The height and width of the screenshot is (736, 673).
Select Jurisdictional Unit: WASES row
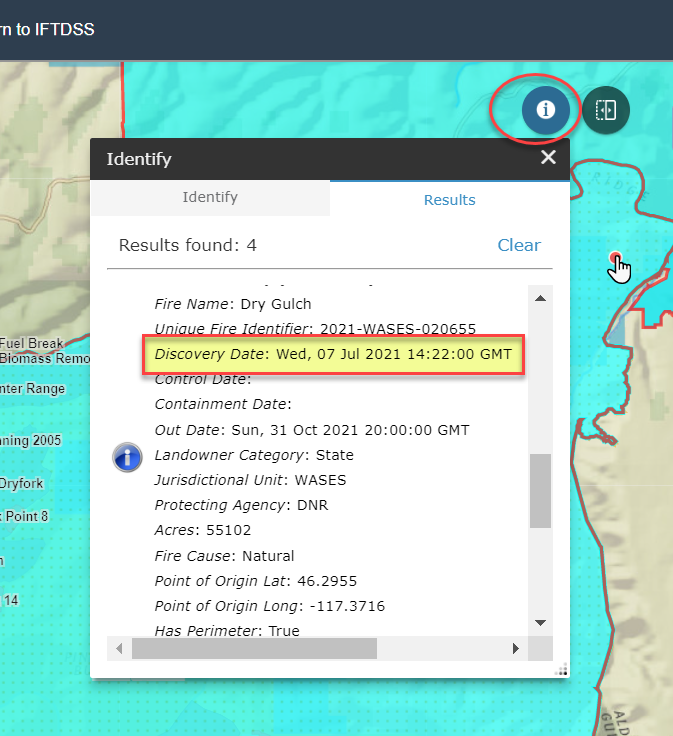point(250,480)
